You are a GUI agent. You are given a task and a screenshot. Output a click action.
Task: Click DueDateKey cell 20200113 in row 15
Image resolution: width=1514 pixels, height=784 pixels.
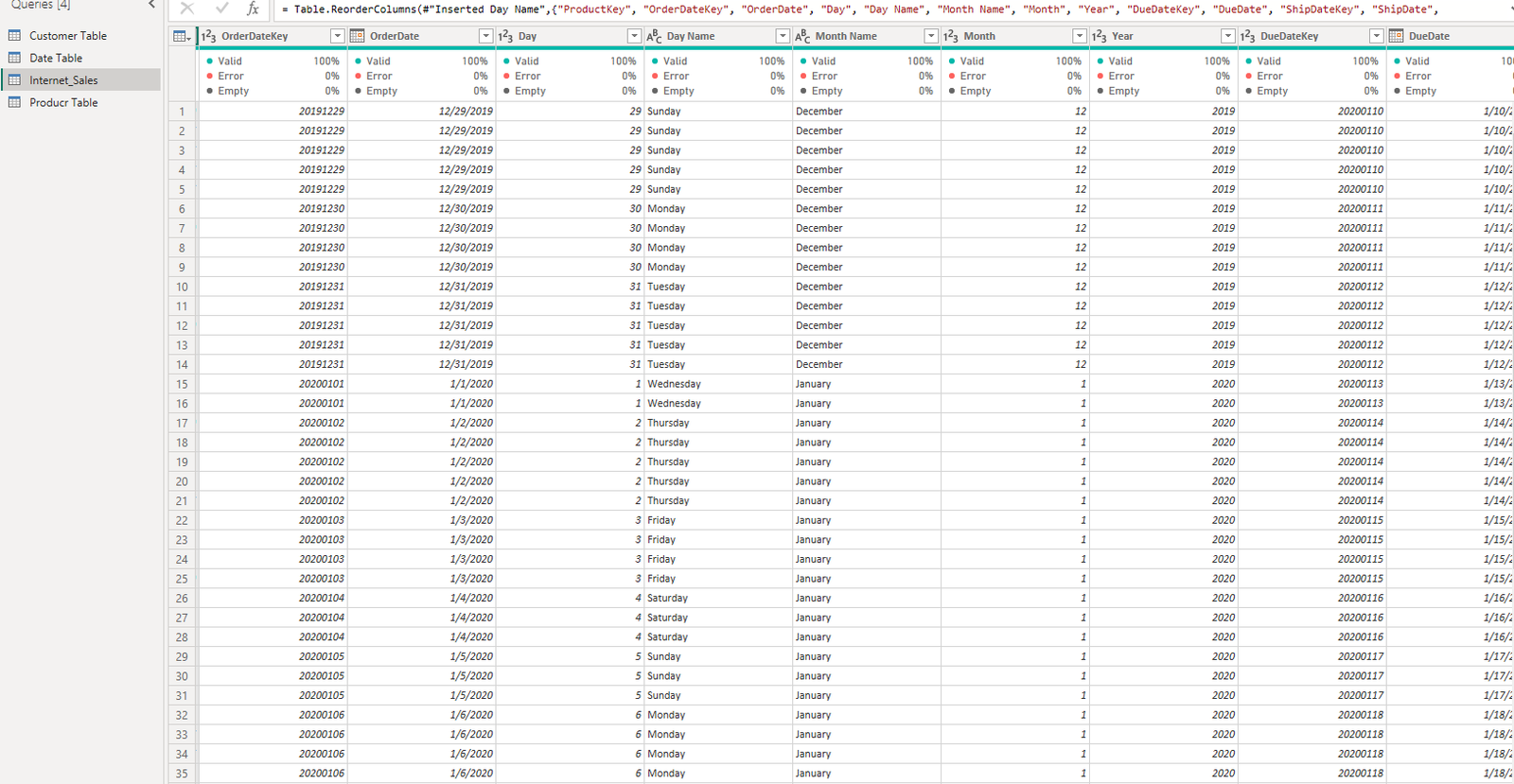(1312, 384)
